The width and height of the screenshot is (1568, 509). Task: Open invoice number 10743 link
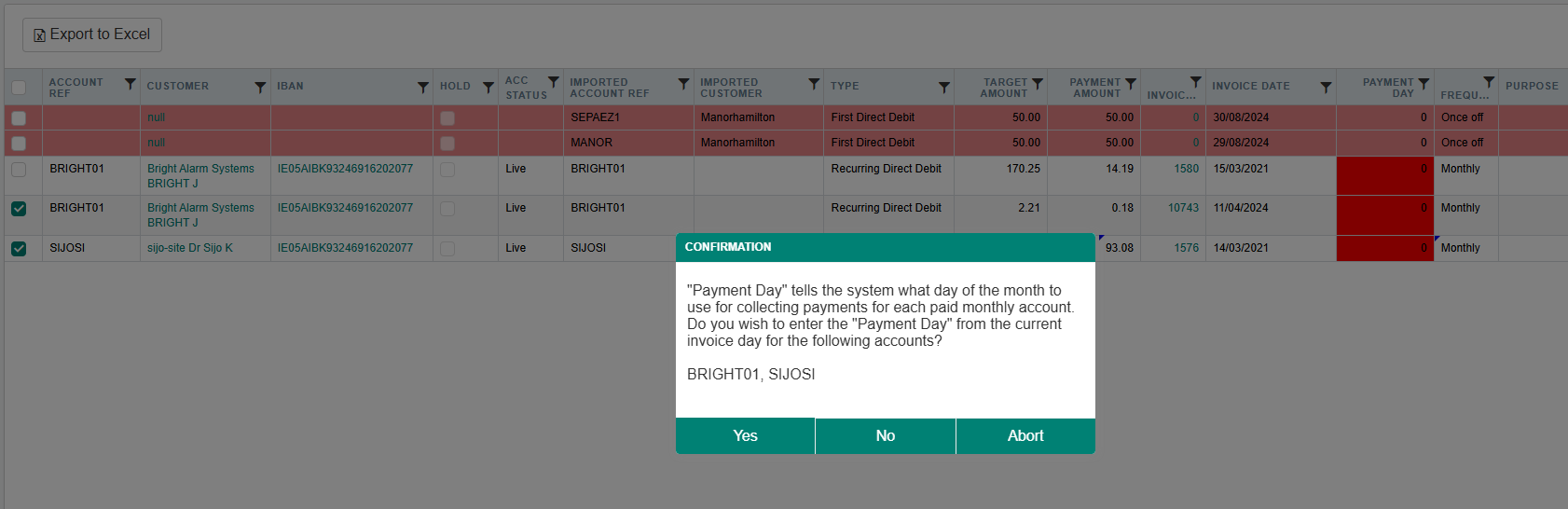click(x=1183, y=208)
